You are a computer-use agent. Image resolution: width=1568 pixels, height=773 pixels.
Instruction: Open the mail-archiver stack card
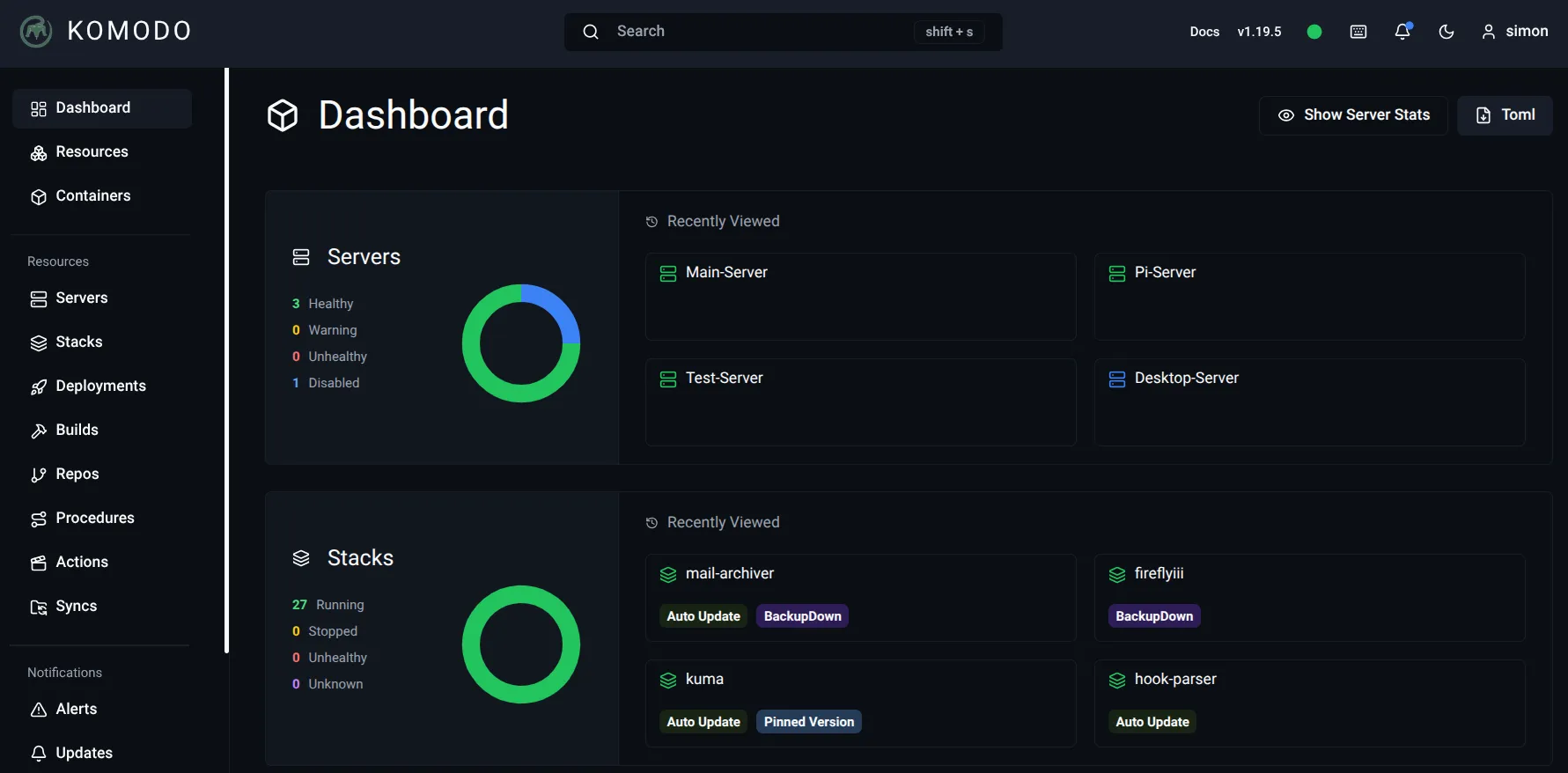tap(860, 598)
